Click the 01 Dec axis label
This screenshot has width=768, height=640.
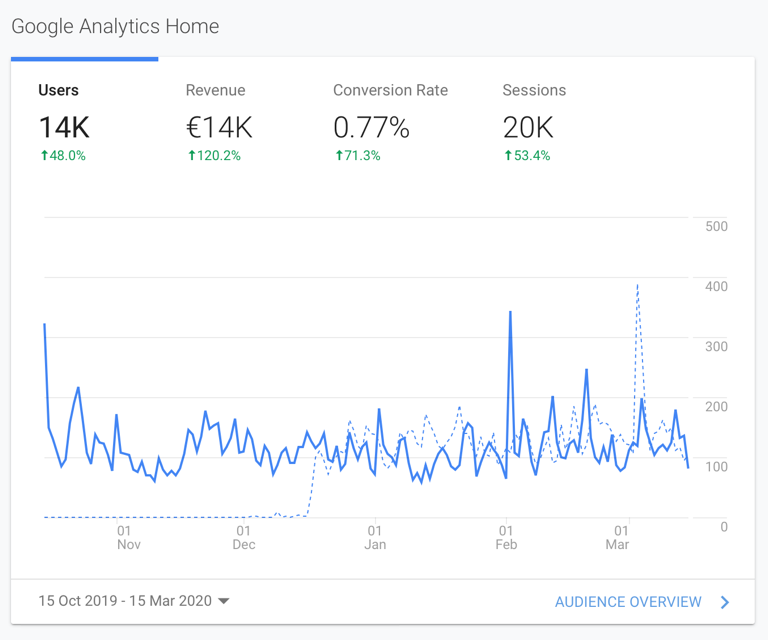(x=244, y=538)
